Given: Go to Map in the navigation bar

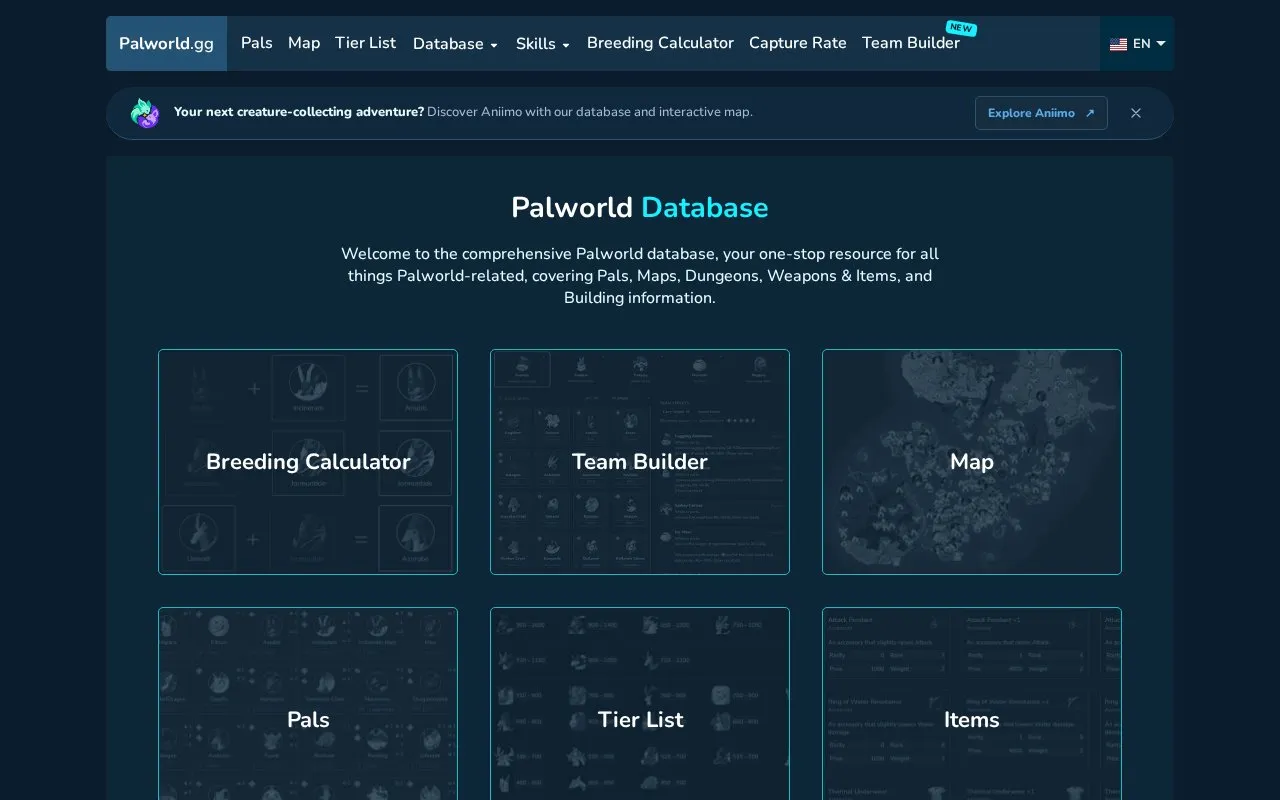Looking at the screenshot, I should 304,43.
